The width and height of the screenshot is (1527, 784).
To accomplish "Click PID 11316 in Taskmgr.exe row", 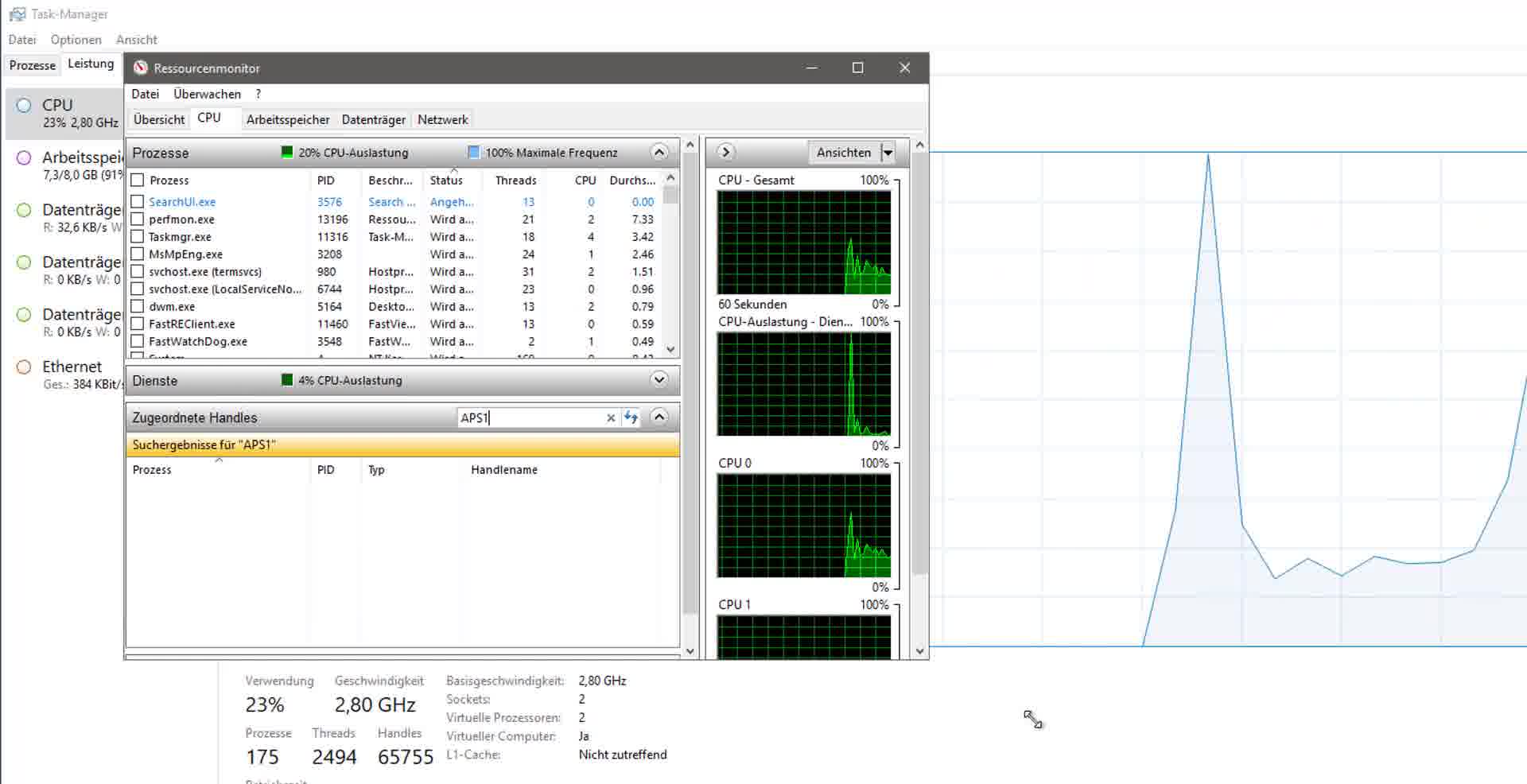I will (332, 237).
